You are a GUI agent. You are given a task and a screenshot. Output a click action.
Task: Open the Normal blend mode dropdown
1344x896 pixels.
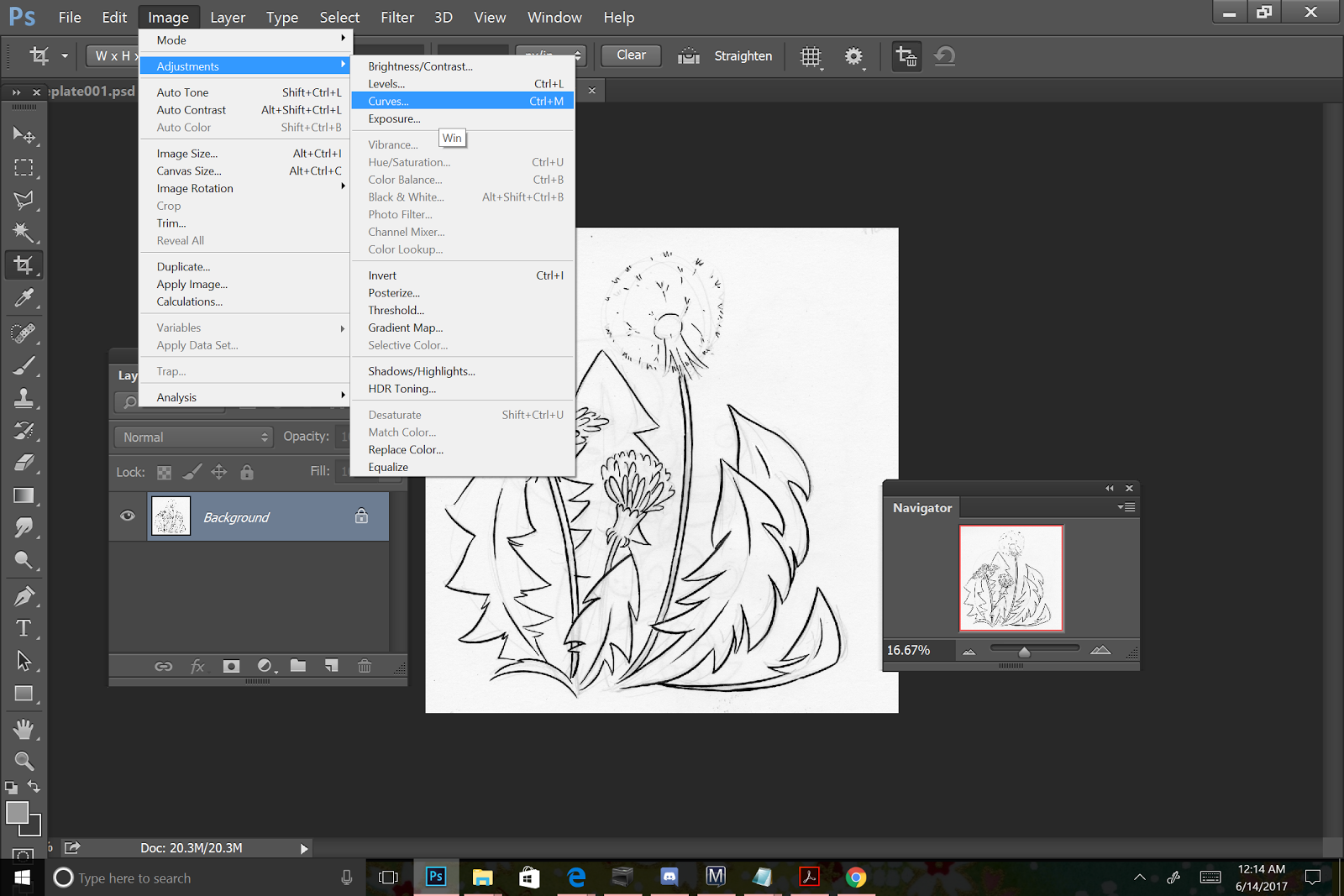[195, 437]
